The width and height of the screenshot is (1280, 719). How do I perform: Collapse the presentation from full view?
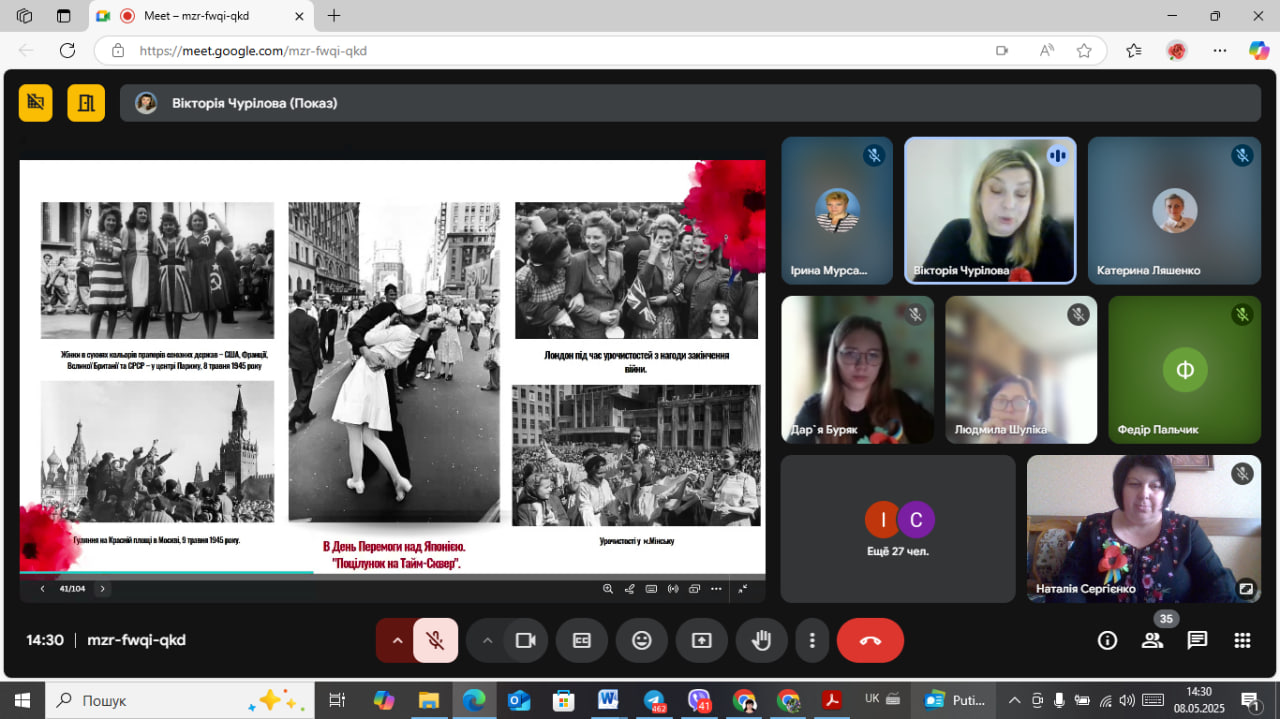(x=743, y=589)
